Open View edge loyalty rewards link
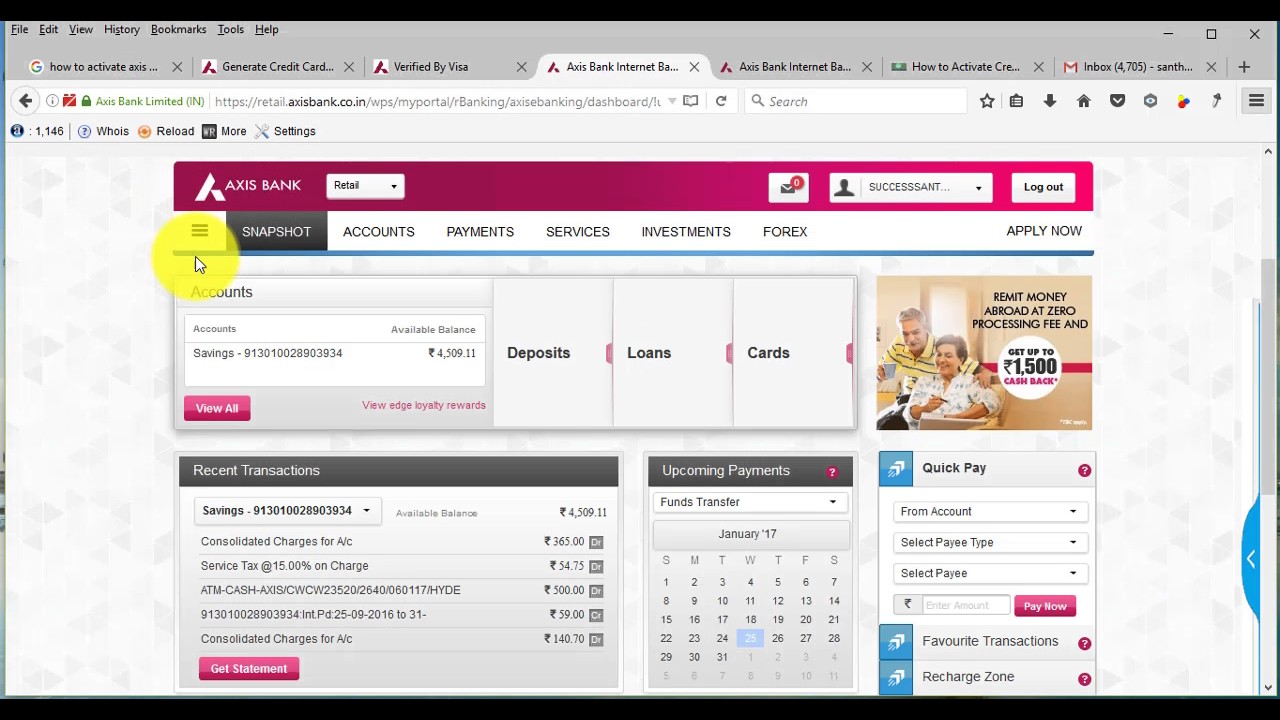The height and width of the screenshot is (720, 1280). [424, 406]
